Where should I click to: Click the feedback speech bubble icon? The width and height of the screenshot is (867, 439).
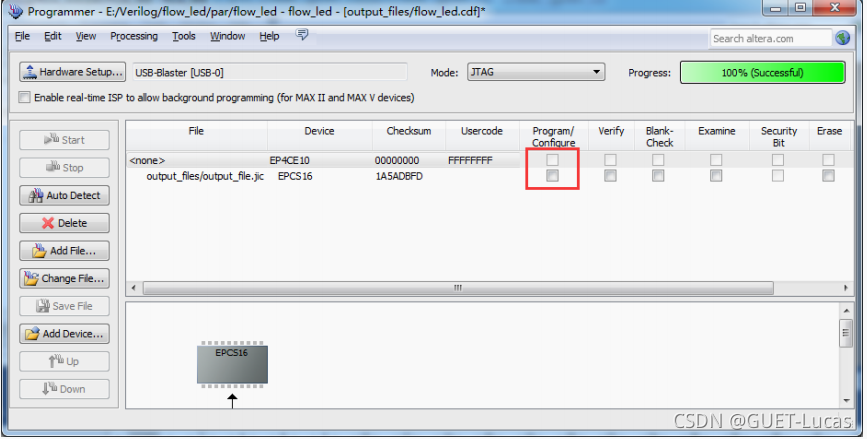pos(302,35)
